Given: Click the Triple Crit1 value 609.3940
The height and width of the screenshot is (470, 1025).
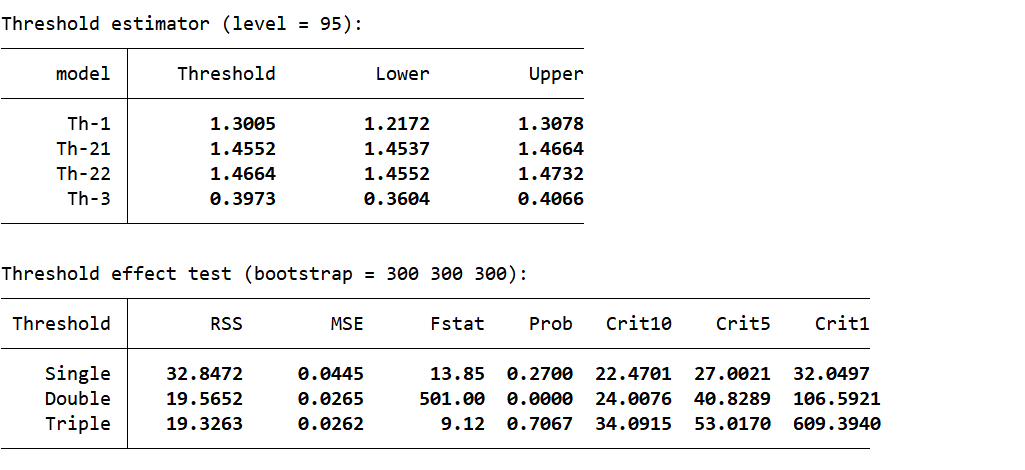Looking at the screenshot, I should pyautogui.click(x=837, y=424).
